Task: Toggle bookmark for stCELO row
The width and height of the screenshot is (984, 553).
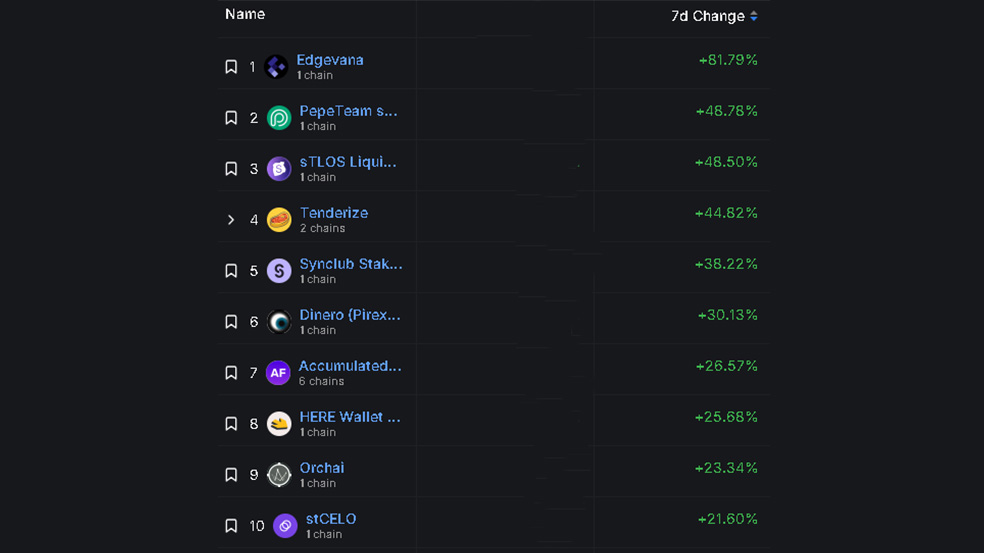Action: [x=231, y=526]
